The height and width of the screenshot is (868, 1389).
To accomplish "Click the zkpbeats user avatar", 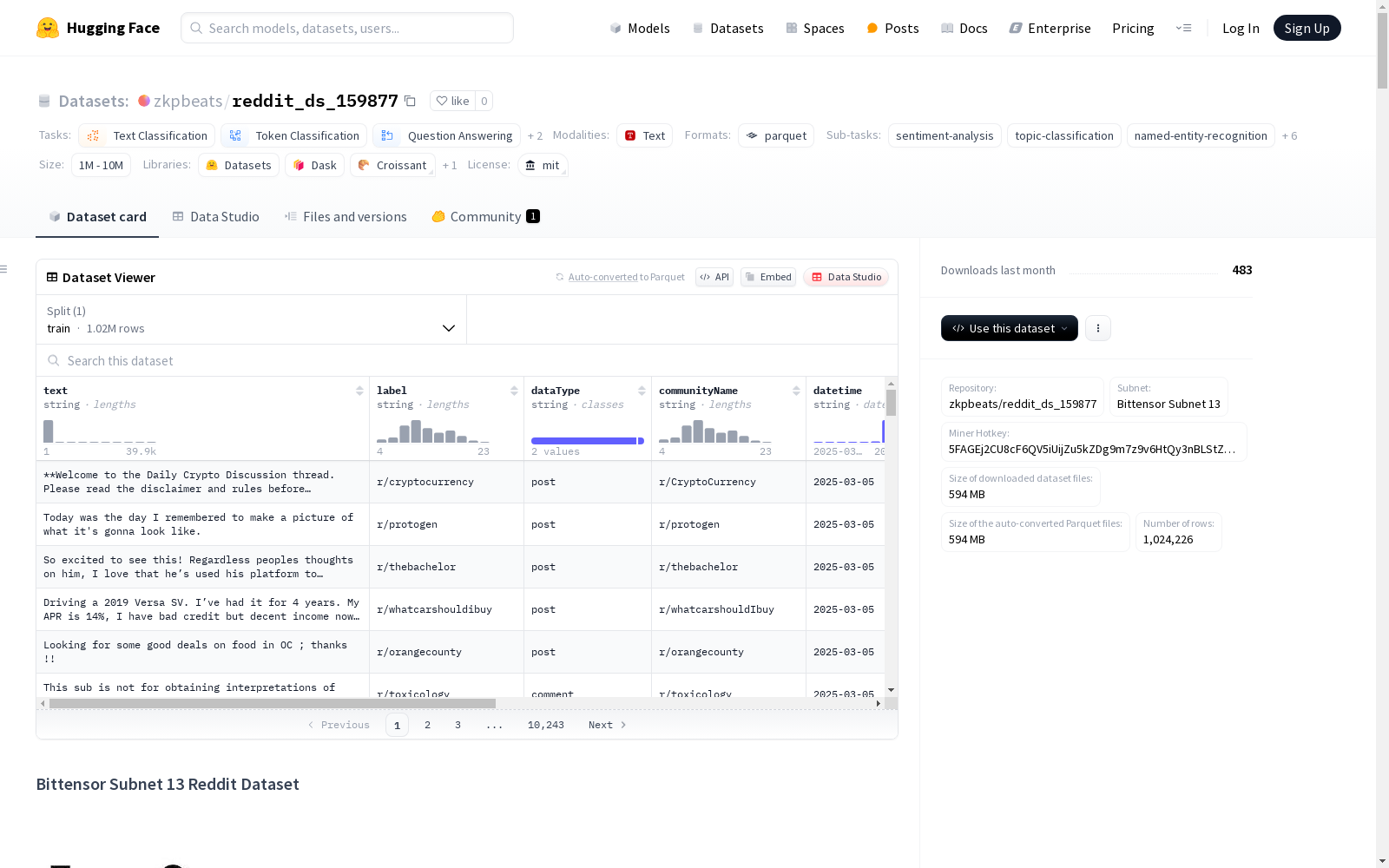I will pyautogui.click(x=144, y=101).
